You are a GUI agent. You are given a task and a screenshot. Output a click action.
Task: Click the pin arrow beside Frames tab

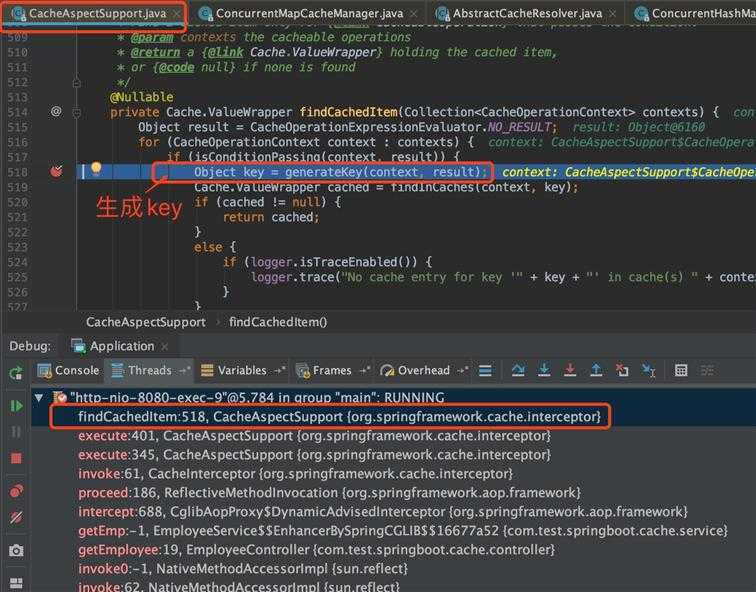click(x=364, y=370)
